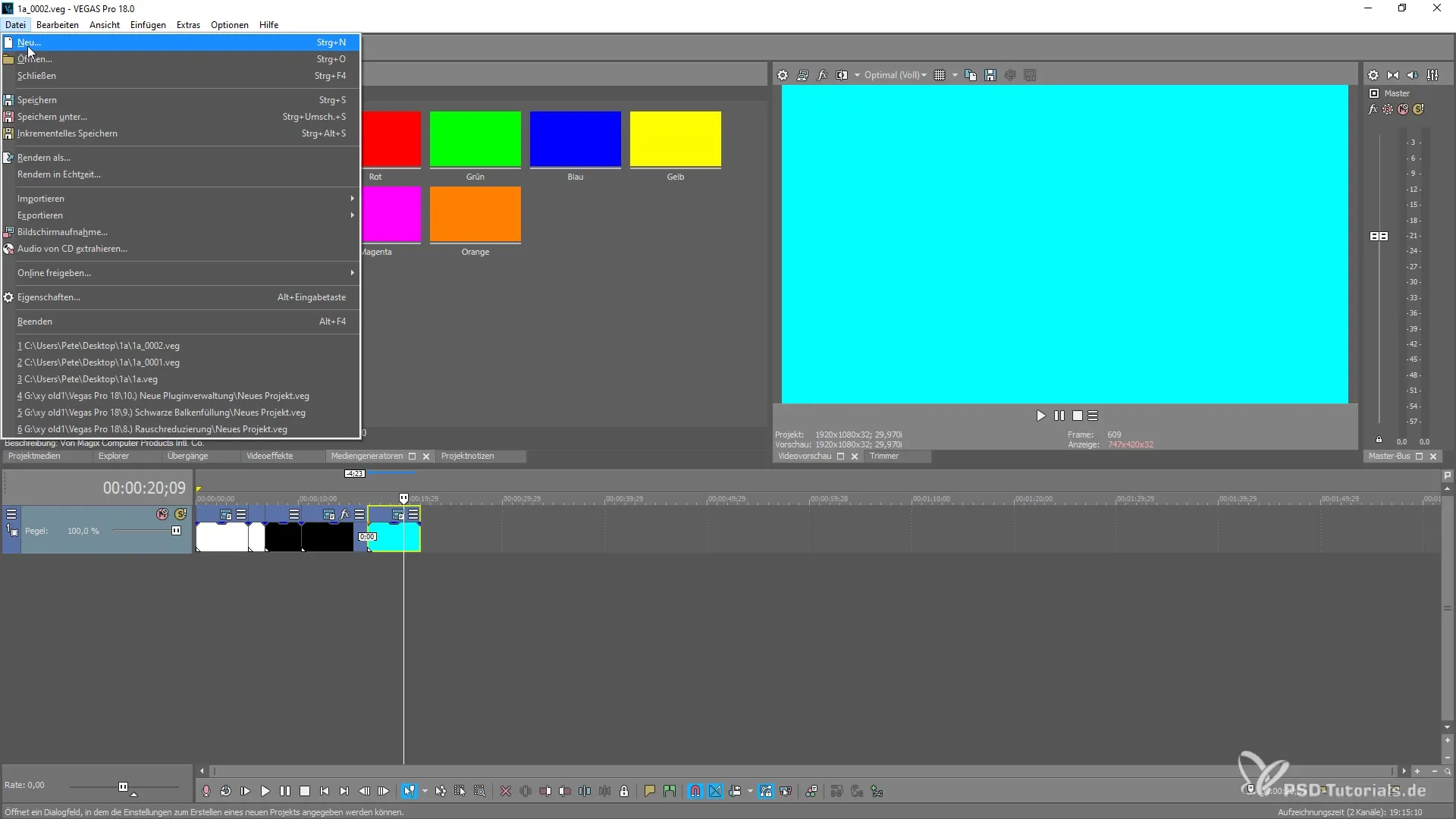Delete selected event with red X
Viewport: 1456px width, 819px height.
[x=506, y=791]
